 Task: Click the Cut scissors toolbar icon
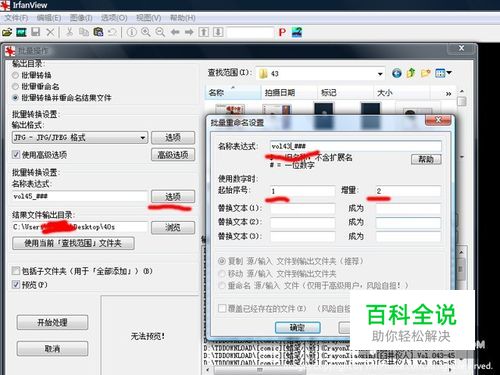(x=69, y=32)
